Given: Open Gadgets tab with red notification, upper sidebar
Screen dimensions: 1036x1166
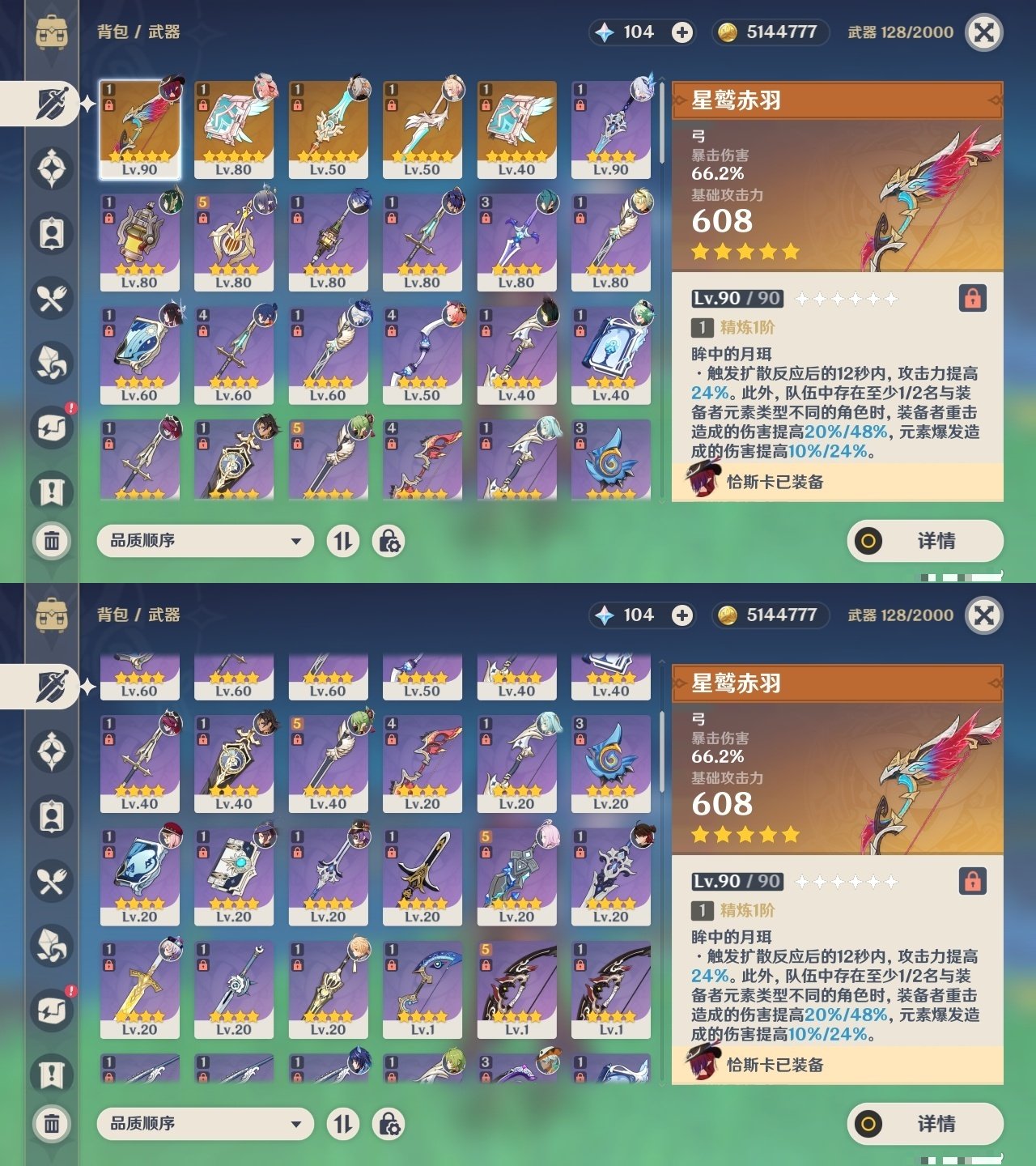Looking at the screenshot, I should pos(52,428).
